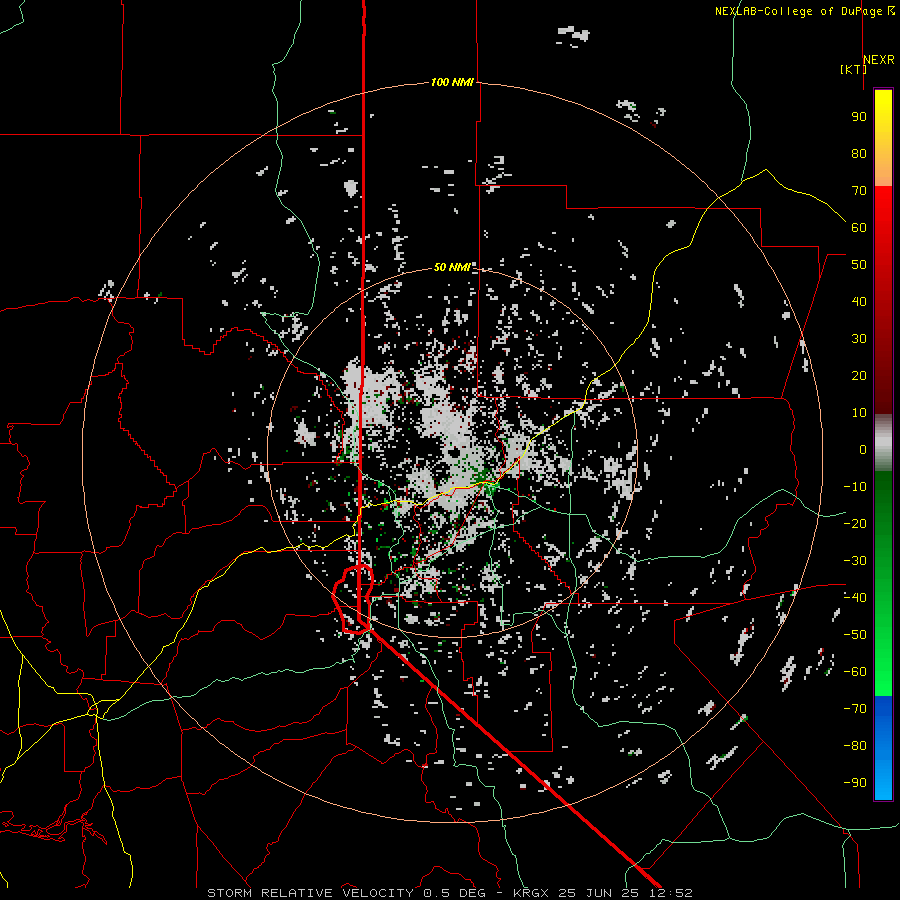
Task: Click the "NEXR" label above the color scale
Action: (x=879, y=60)
